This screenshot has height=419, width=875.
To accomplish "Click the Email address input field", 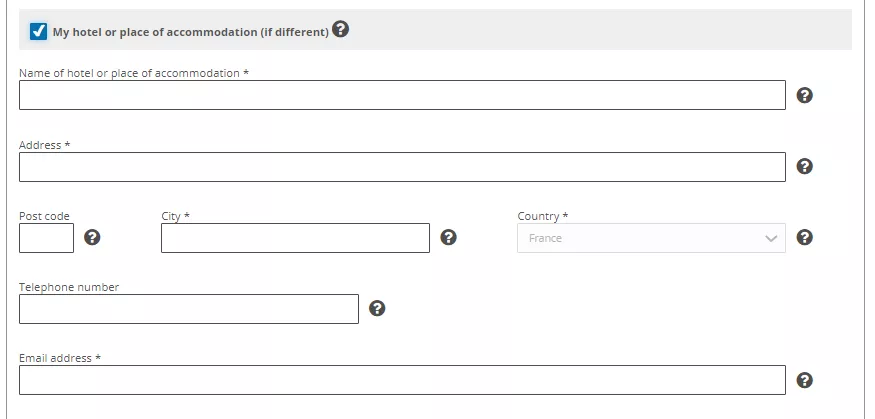I will coord(402,380).
